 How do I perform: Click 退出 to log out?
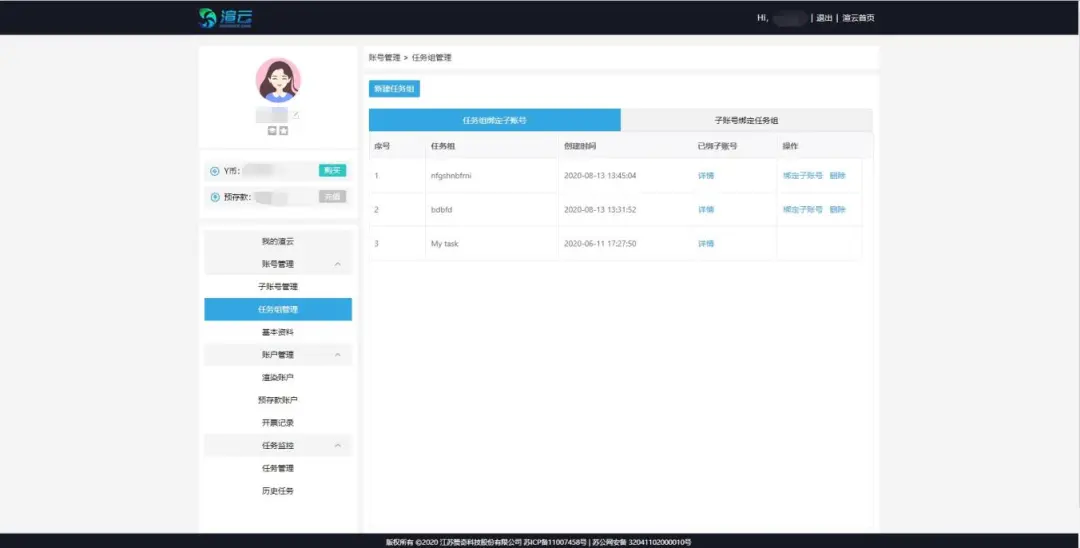(x=824, y=18)
